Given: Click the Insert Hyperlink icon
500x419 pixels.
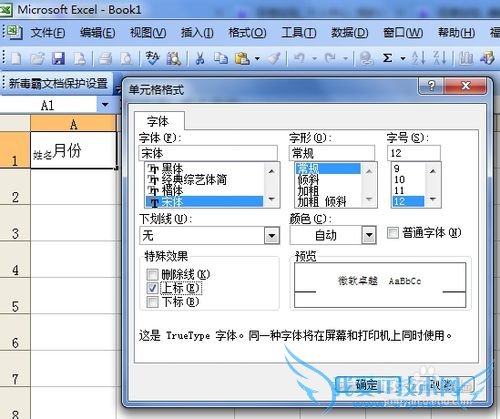Looking at the screenshot, I should pyautogui.click(x=366, y=59).
